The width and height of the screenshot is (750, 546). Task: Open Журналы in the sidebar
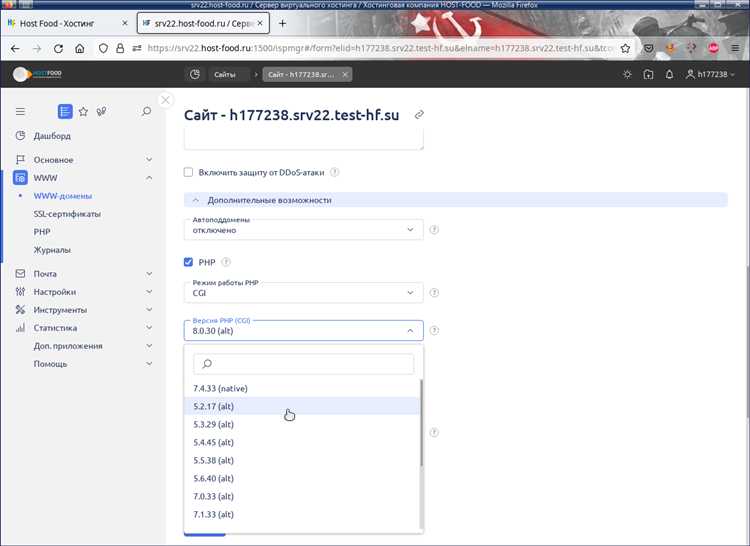click(52, 250)
